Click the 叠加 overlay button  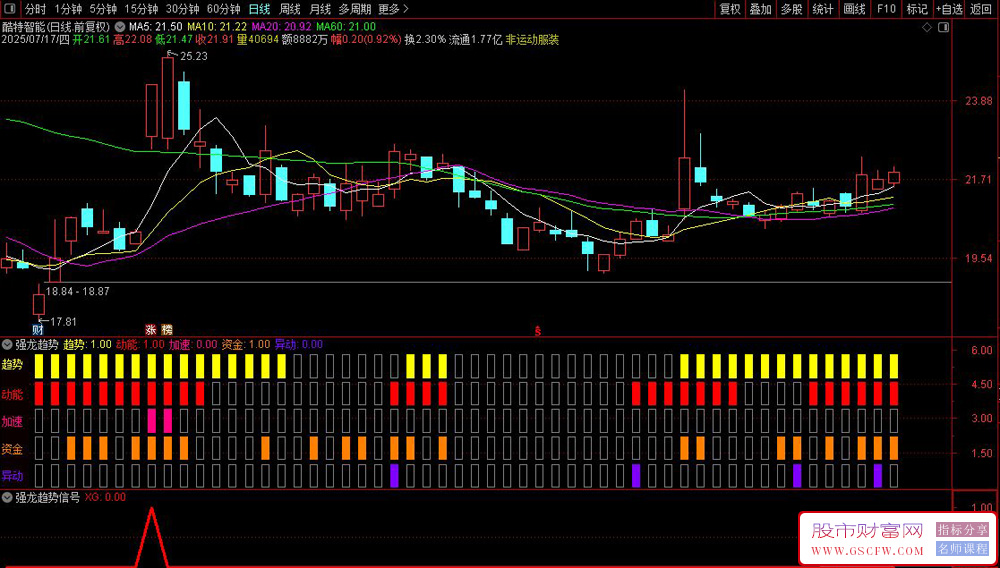click(760, 9)
